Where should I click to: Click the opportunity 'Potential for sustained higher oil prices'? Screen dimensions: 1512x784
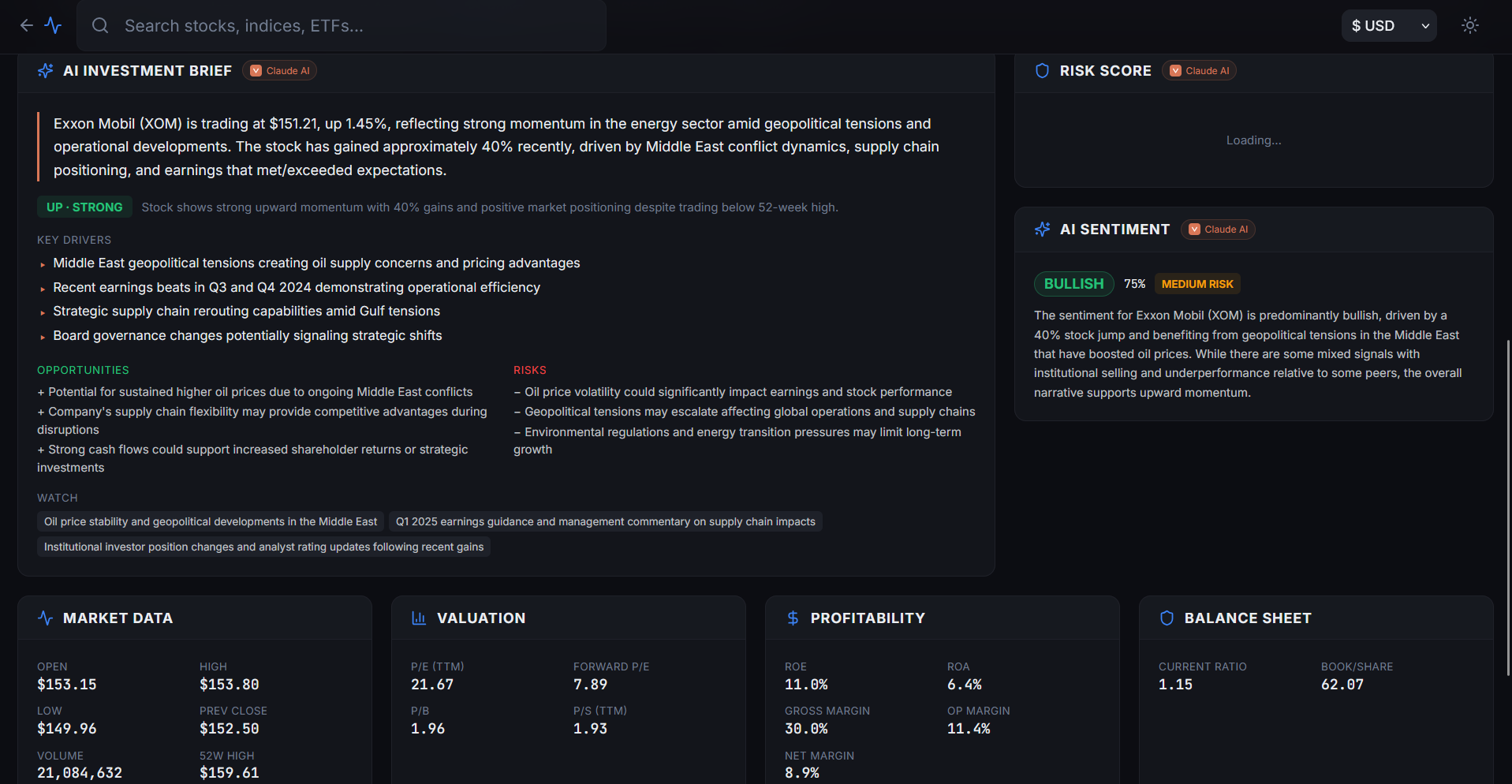pyautogui.click(x=255, y=392)
